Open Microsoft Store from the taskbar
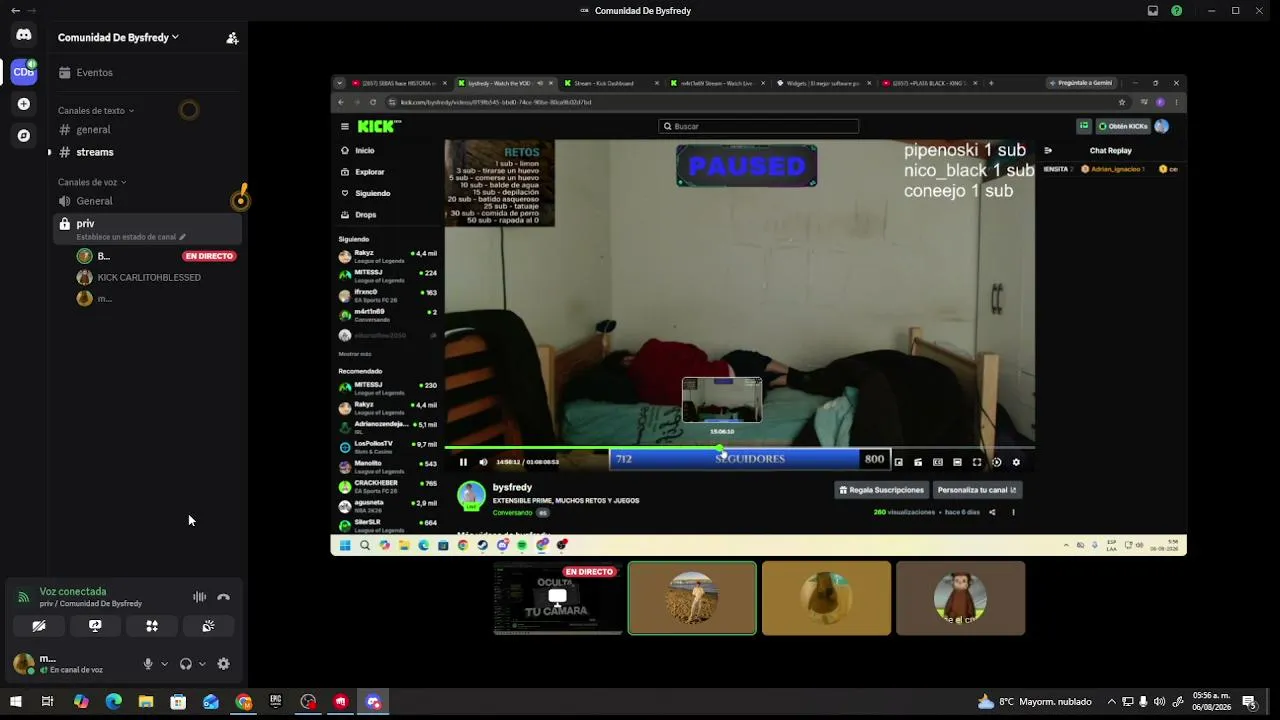1280x720 pixels. tap(178, 702)
